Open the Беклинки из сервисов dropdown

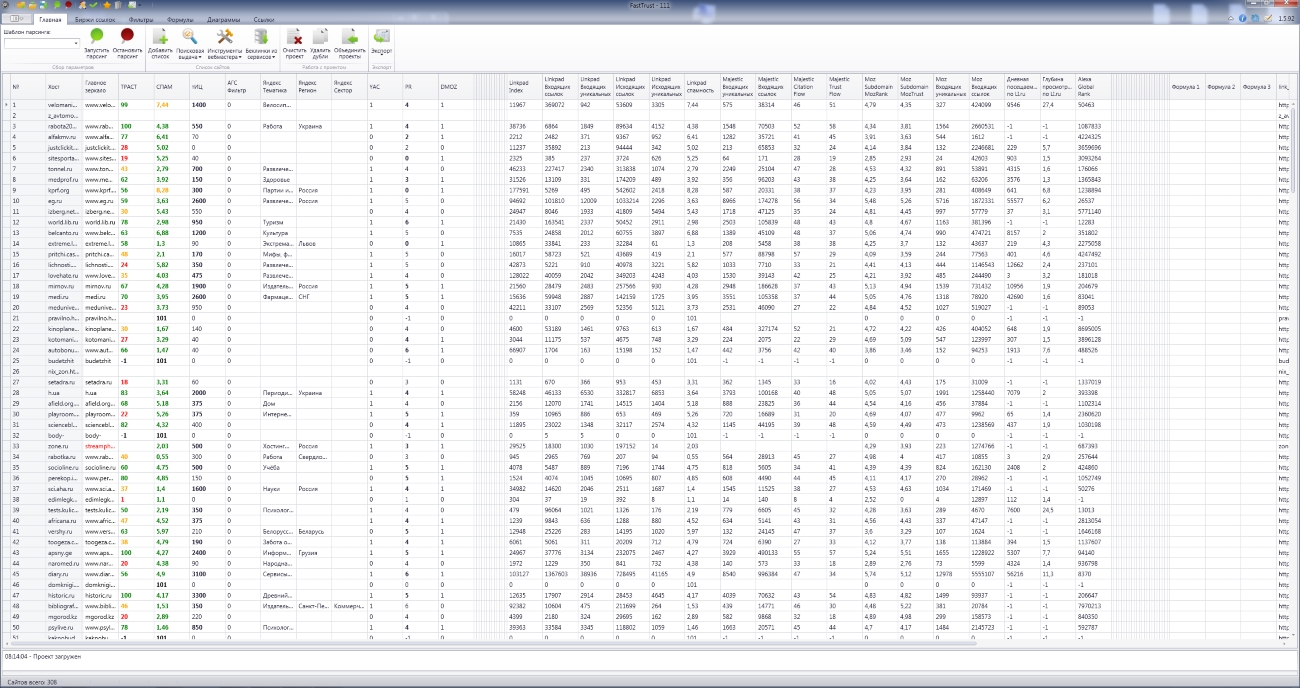(261, 43)
